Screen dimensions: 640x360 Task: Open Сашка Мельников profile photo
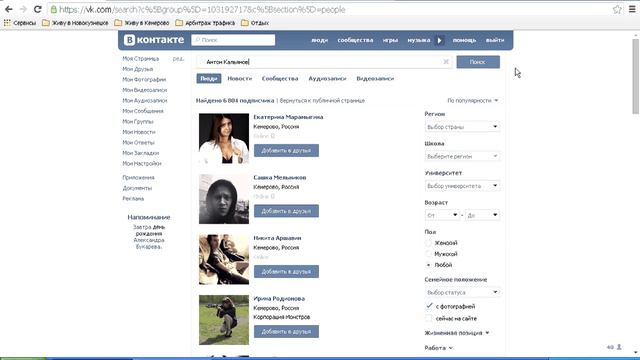pos(224,199)
